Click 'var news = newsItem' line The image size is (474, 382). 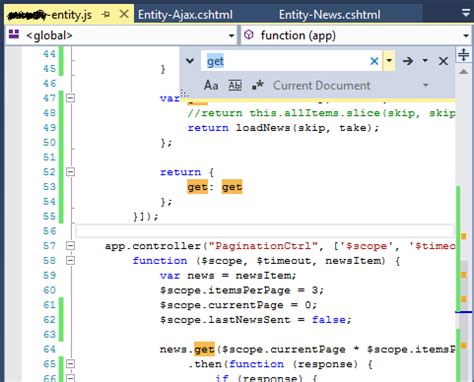228,276
